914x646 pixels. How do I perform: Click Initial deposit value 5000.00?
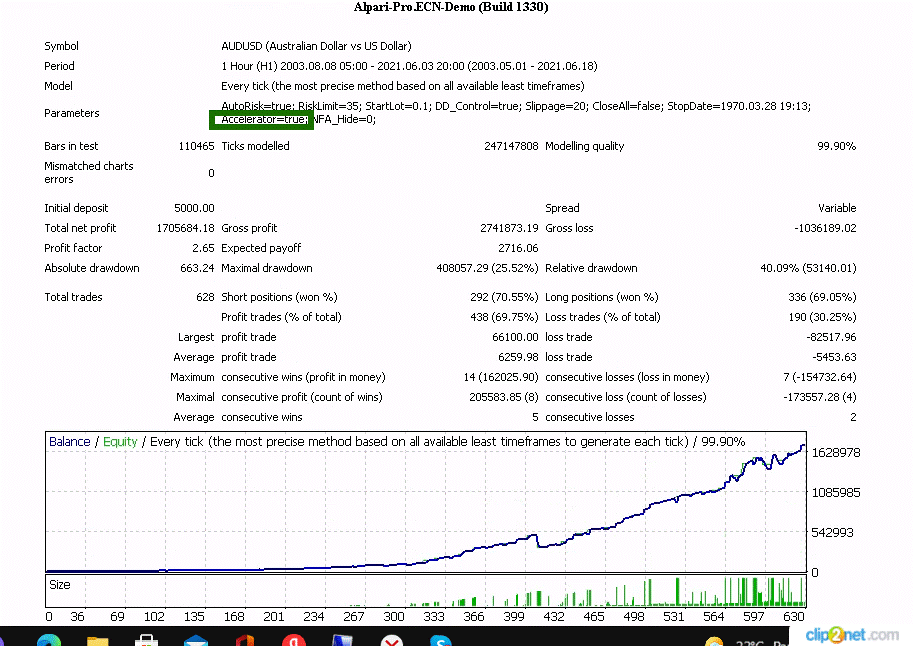click(x=194, y=208)
